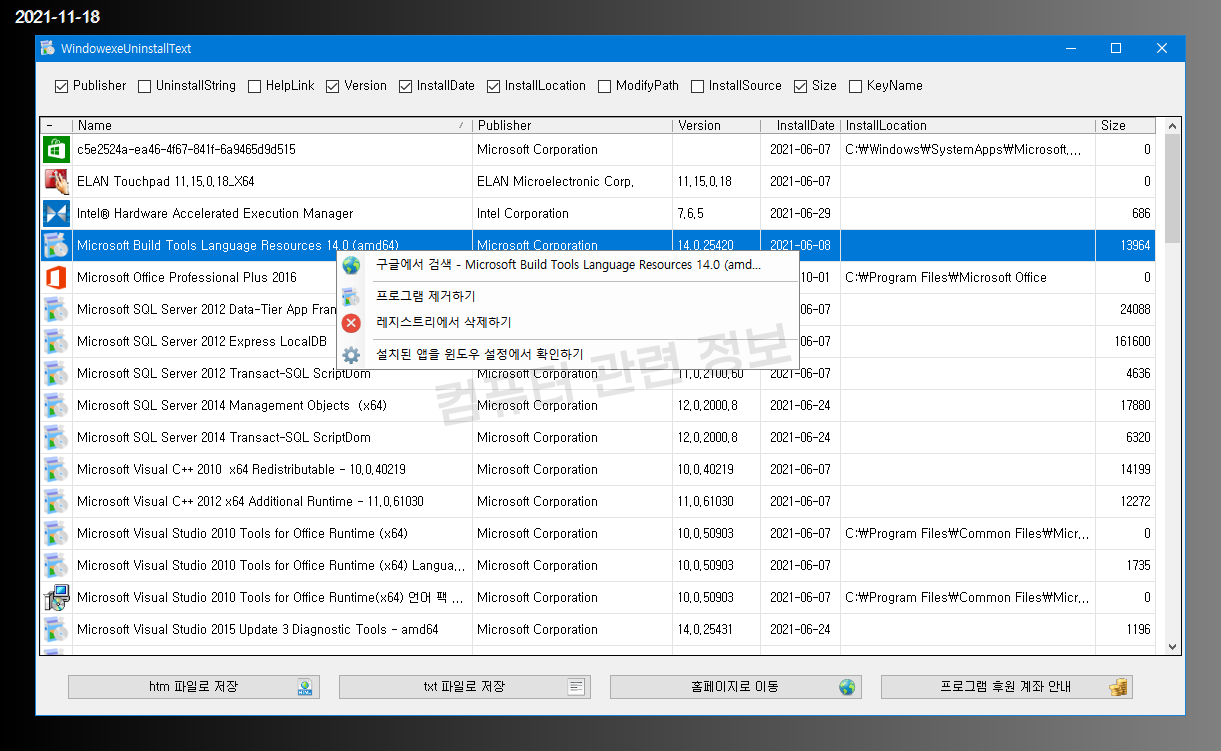Click icon of SQL Server 2012 Transact-SQL ScriptDom row
1221x751 pixels.
[x=56, y=374]
